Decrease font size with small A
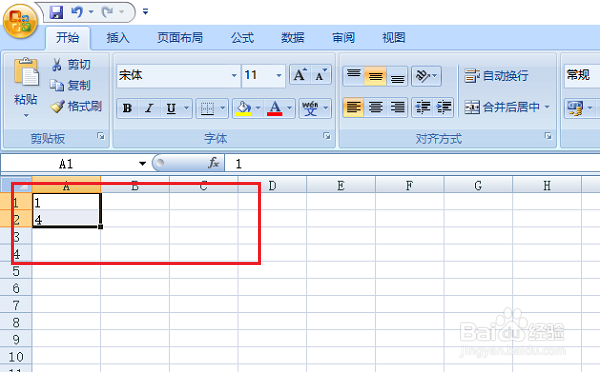The image size is (600, 372). [321, 75]
